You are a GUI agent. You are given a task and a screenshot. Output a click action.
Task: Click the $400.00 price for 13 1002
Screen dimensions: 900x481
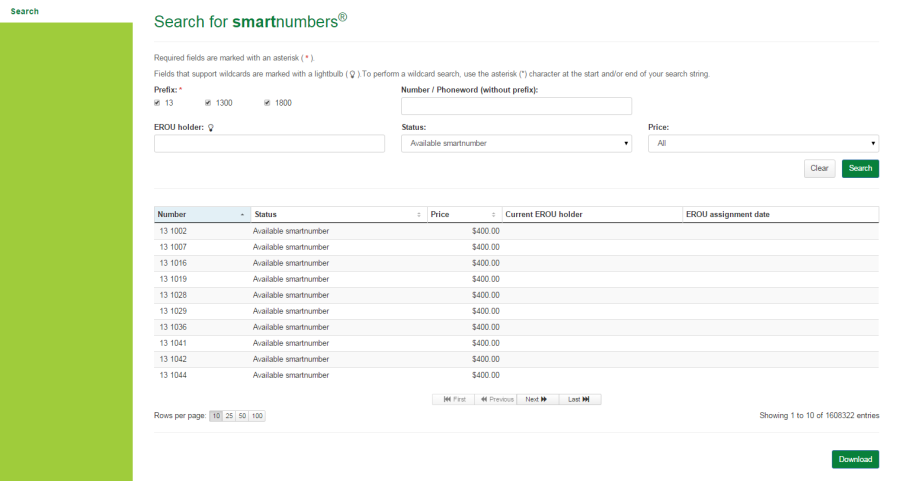point(486,231)
